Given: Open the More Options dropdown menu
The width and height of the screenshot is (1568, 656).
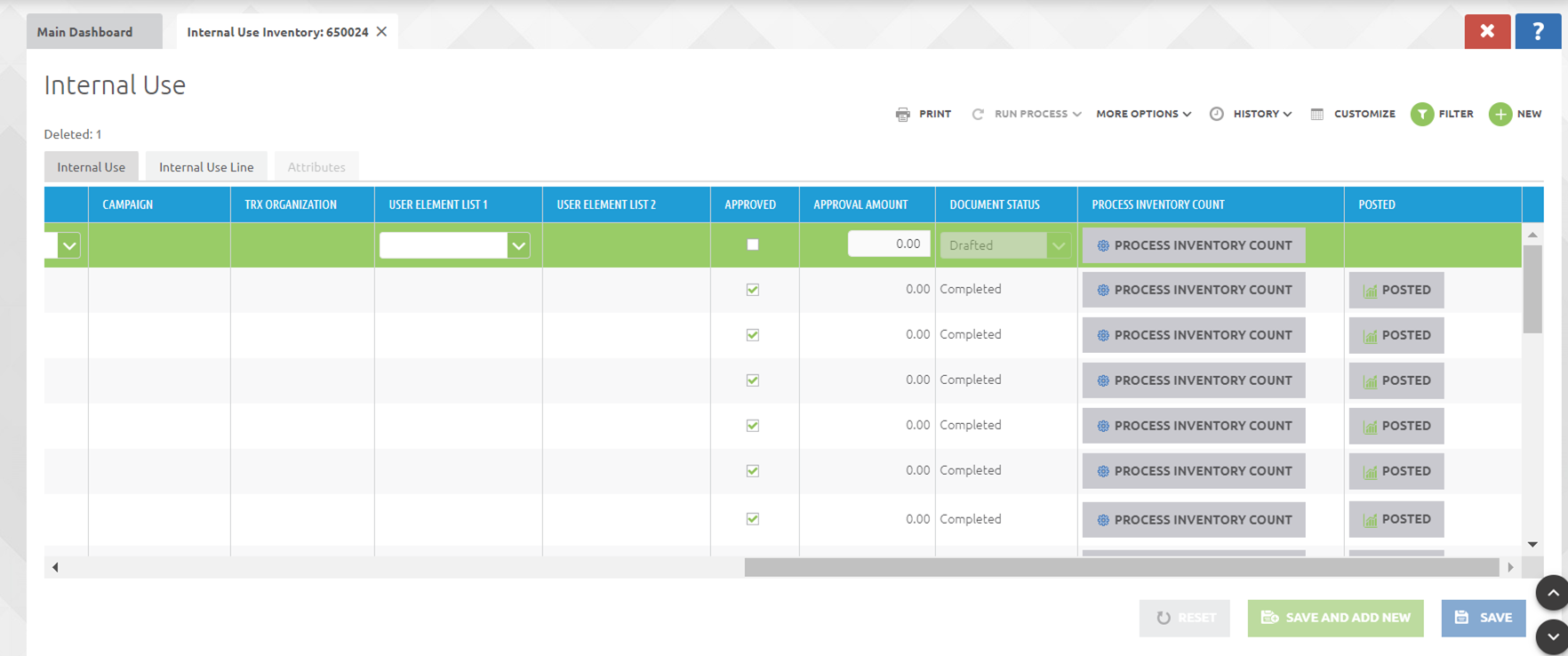Looking at the screenshot, I should pyautogui.click(x=1143, y=114).
